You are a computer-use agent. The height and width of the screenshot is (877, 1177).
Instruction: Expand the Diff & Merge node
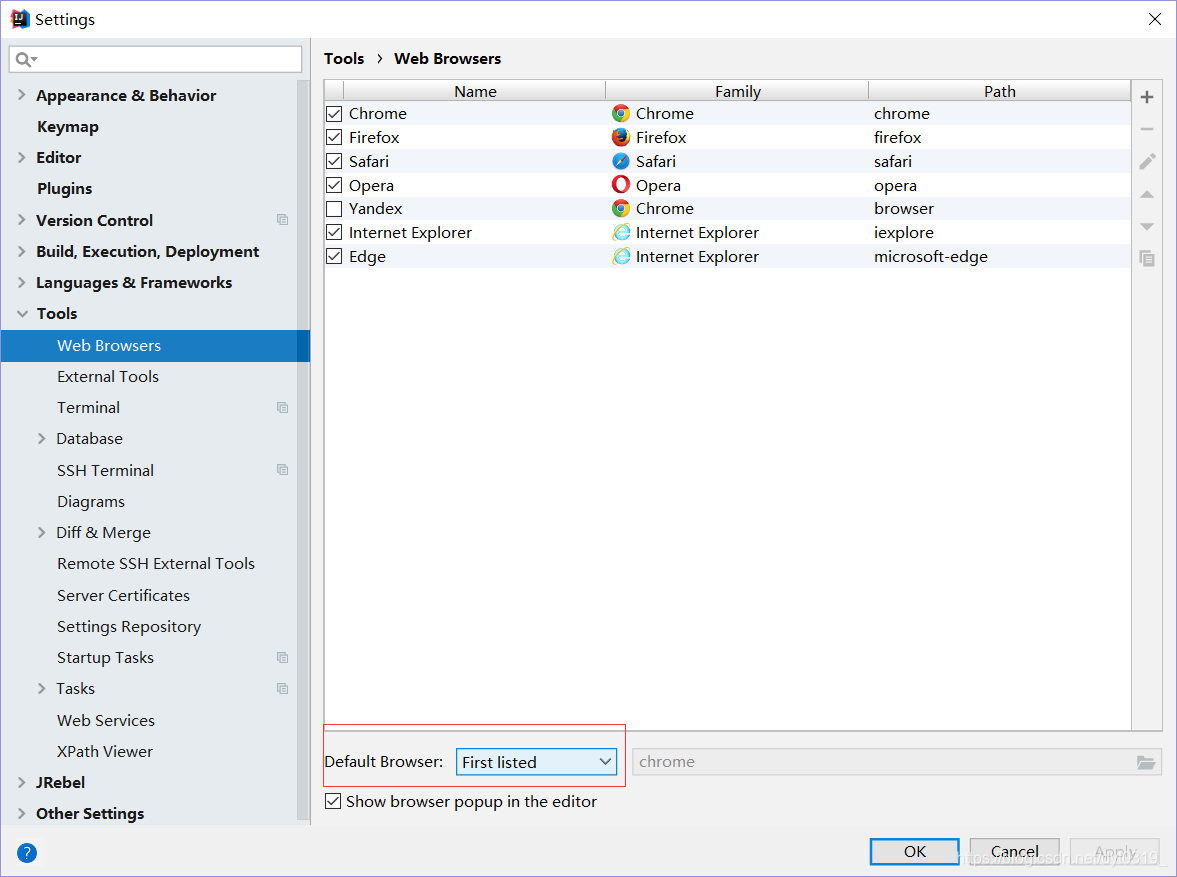point(42,532)
